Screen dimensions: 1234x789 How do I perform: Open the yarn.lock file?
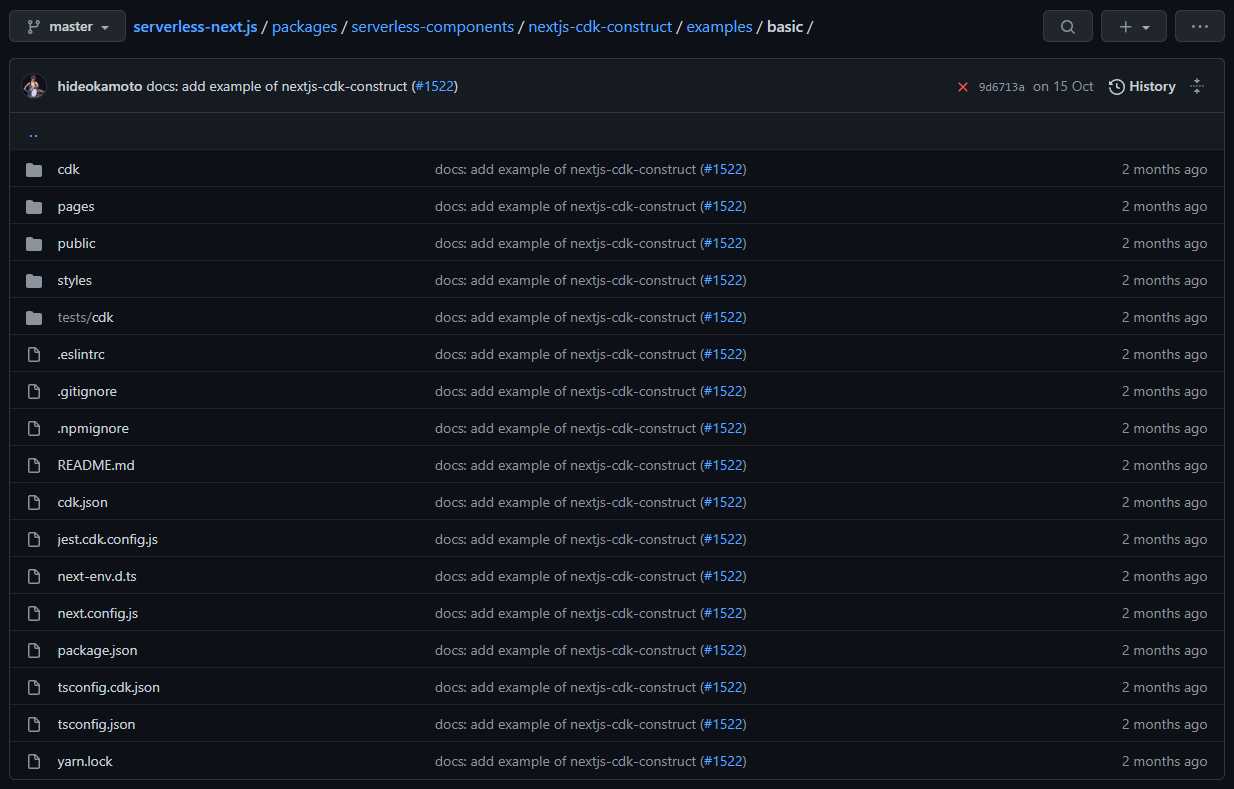coord(85,761)
